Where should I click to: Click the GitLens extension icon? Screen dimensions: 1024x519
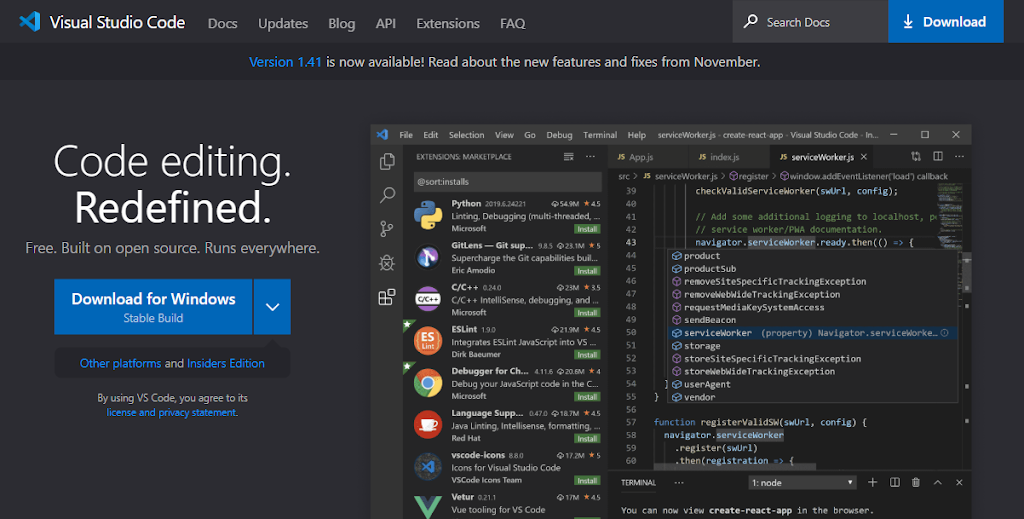428,257
